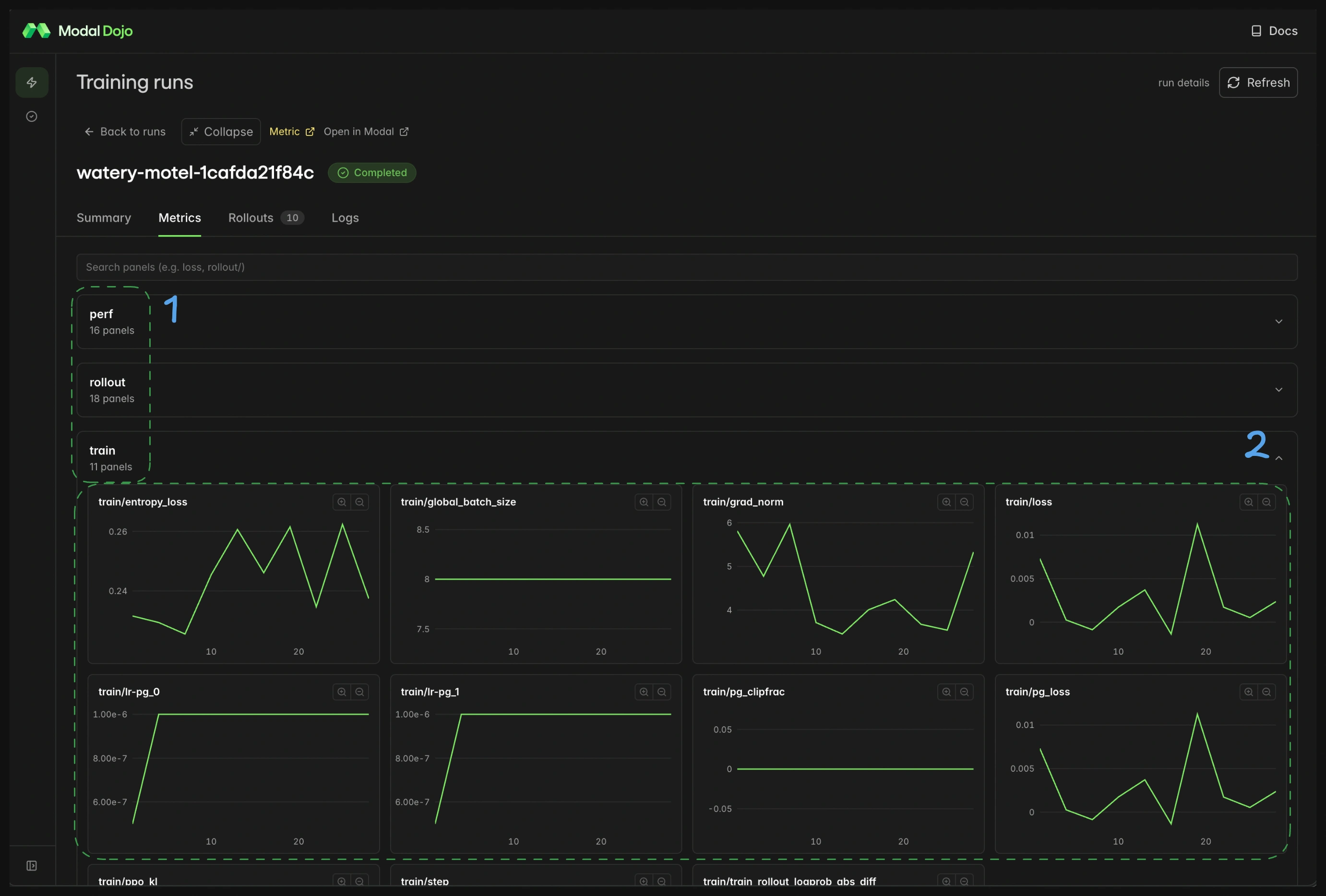Expand the rollout panels section chevron

(1278, 390)
